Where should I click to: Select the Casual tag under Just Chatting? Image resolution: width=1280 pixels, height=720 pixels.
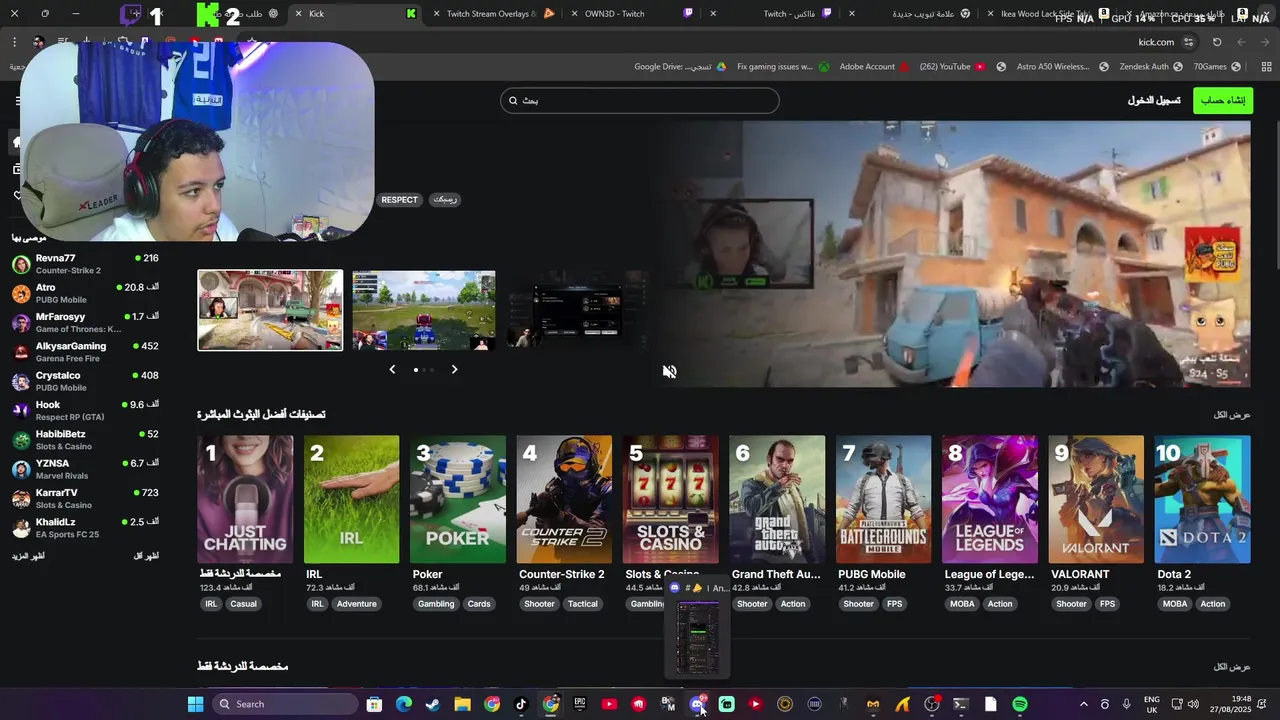[244, 604]
